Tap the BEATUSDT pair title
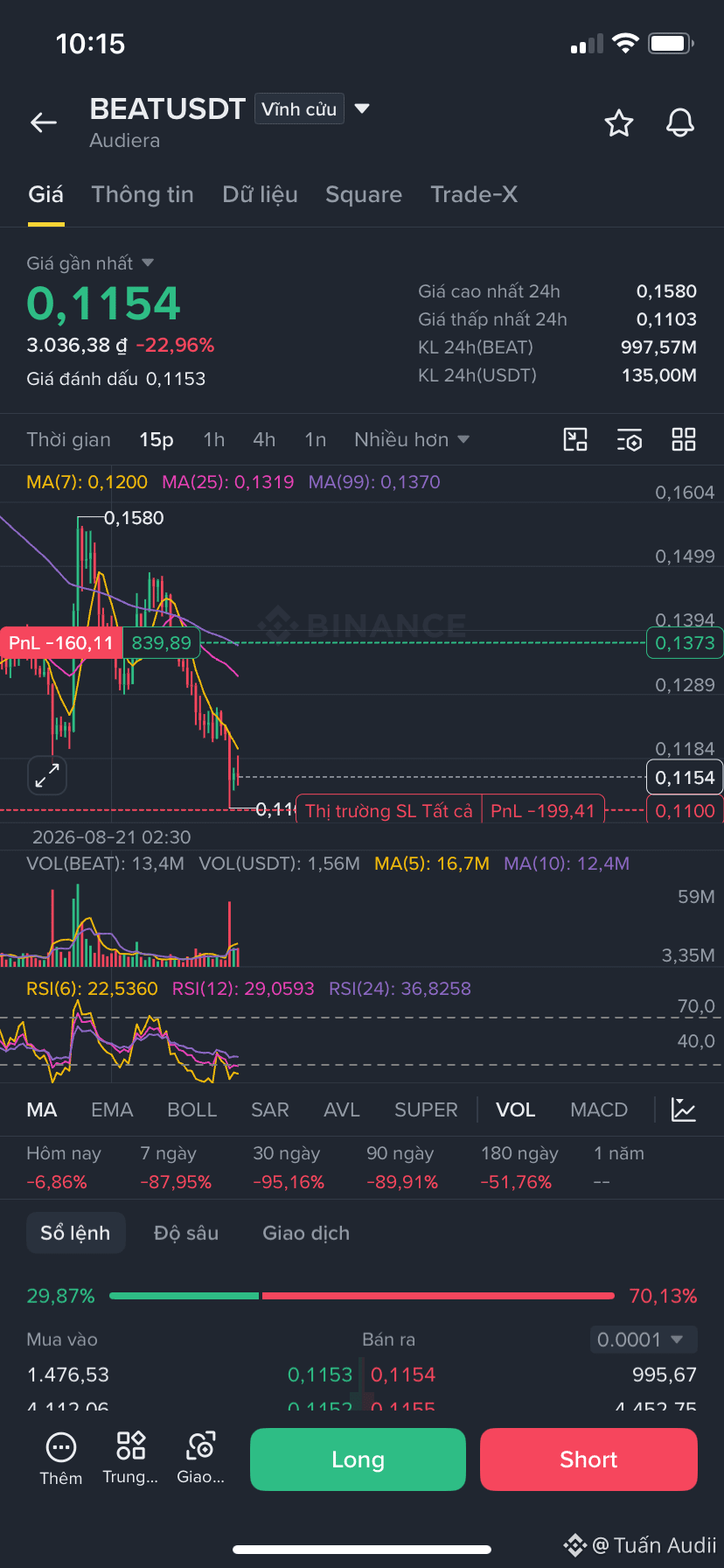This screenshot has width=724, height=1568. (168, 108)
